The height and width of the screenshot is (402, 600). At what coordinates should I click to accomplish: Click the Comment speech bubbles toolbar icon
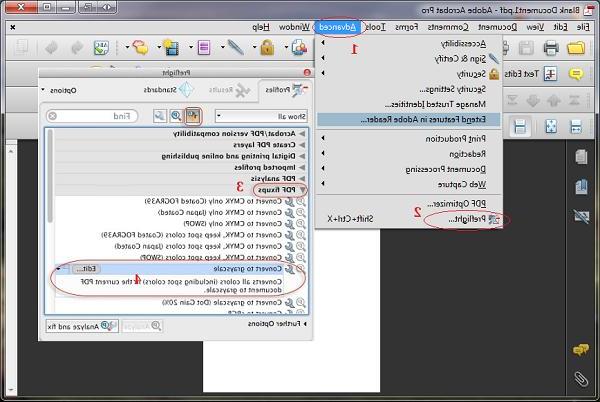[x=140, y=47]
